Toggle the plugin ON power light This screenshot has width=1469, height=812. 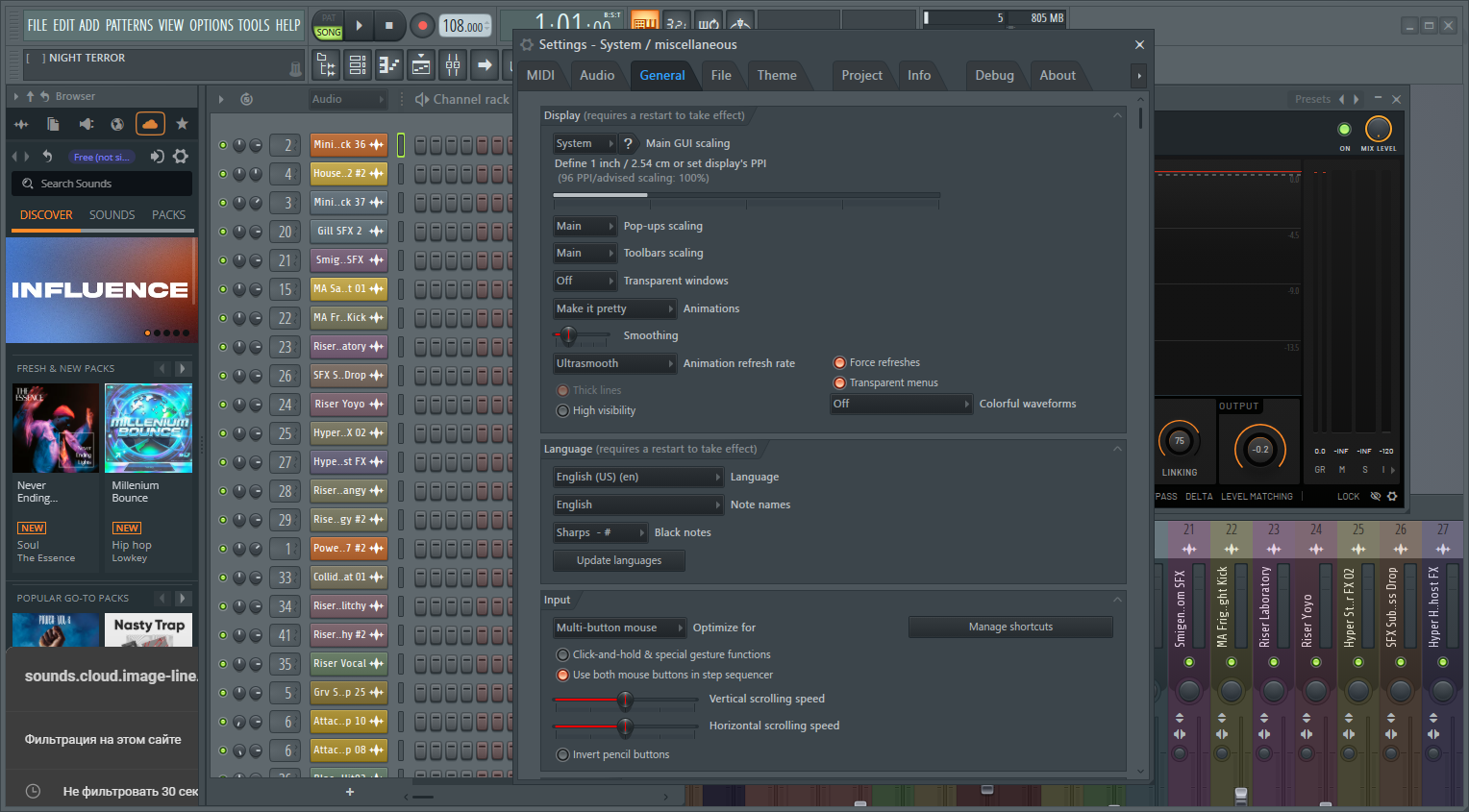1344,129
